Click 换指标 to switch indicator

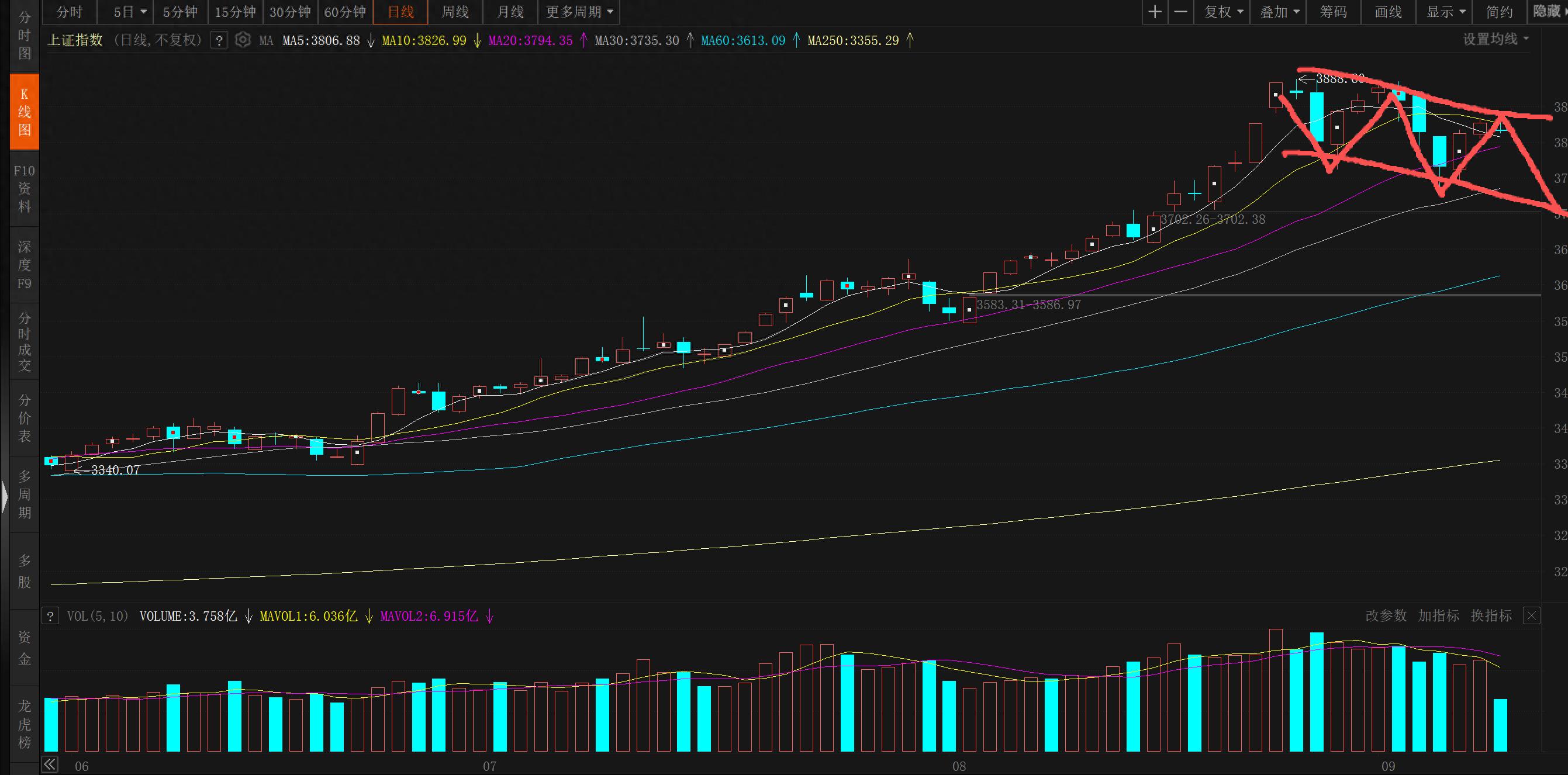click(1491, 615)
